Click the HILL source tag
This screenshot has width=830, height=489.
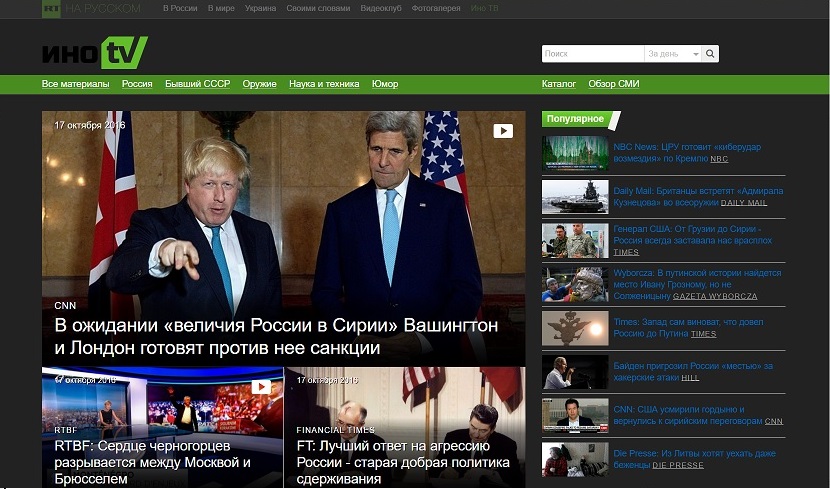[x=690, y=378]
